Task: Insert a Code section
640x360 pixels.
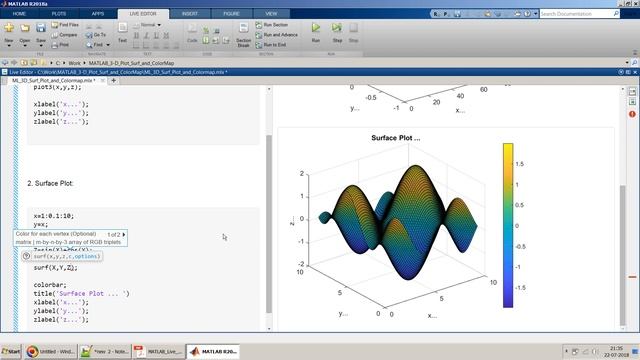Action: tap(192, 33)
